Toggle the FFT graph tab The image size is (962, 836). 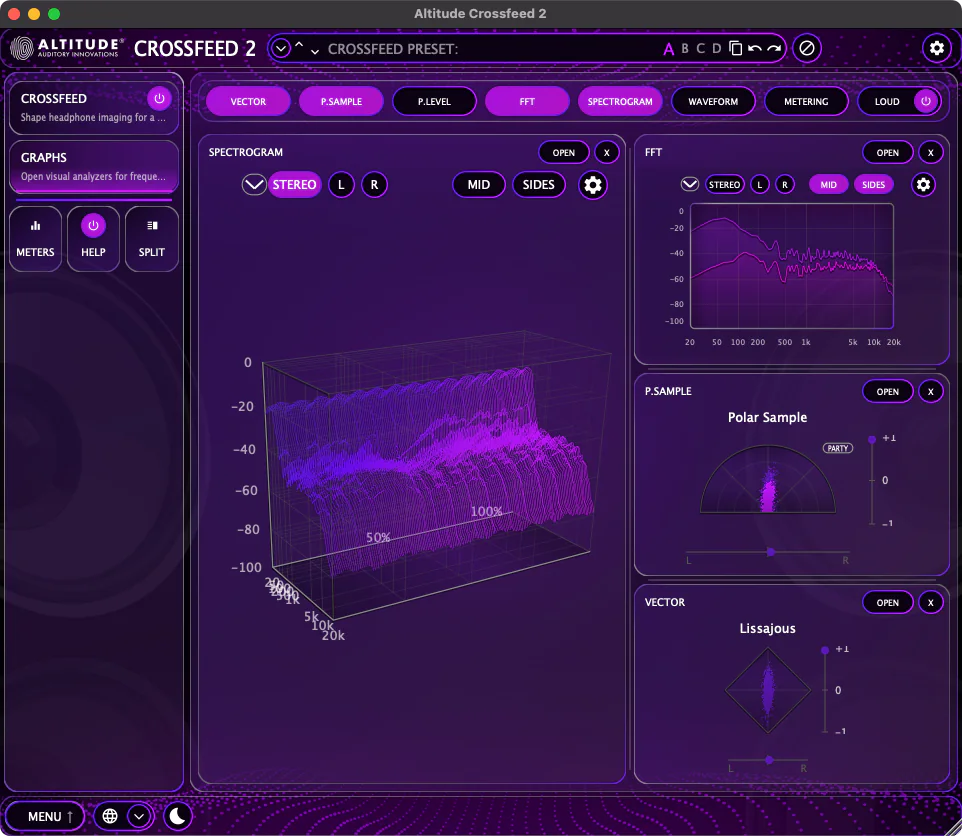(527, 101)
